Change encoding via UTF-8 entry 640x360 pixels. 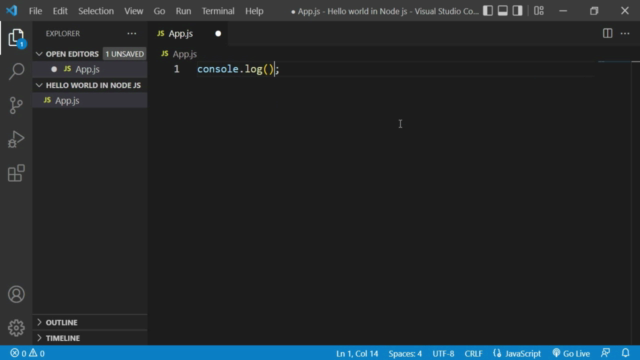coord(443,353)
